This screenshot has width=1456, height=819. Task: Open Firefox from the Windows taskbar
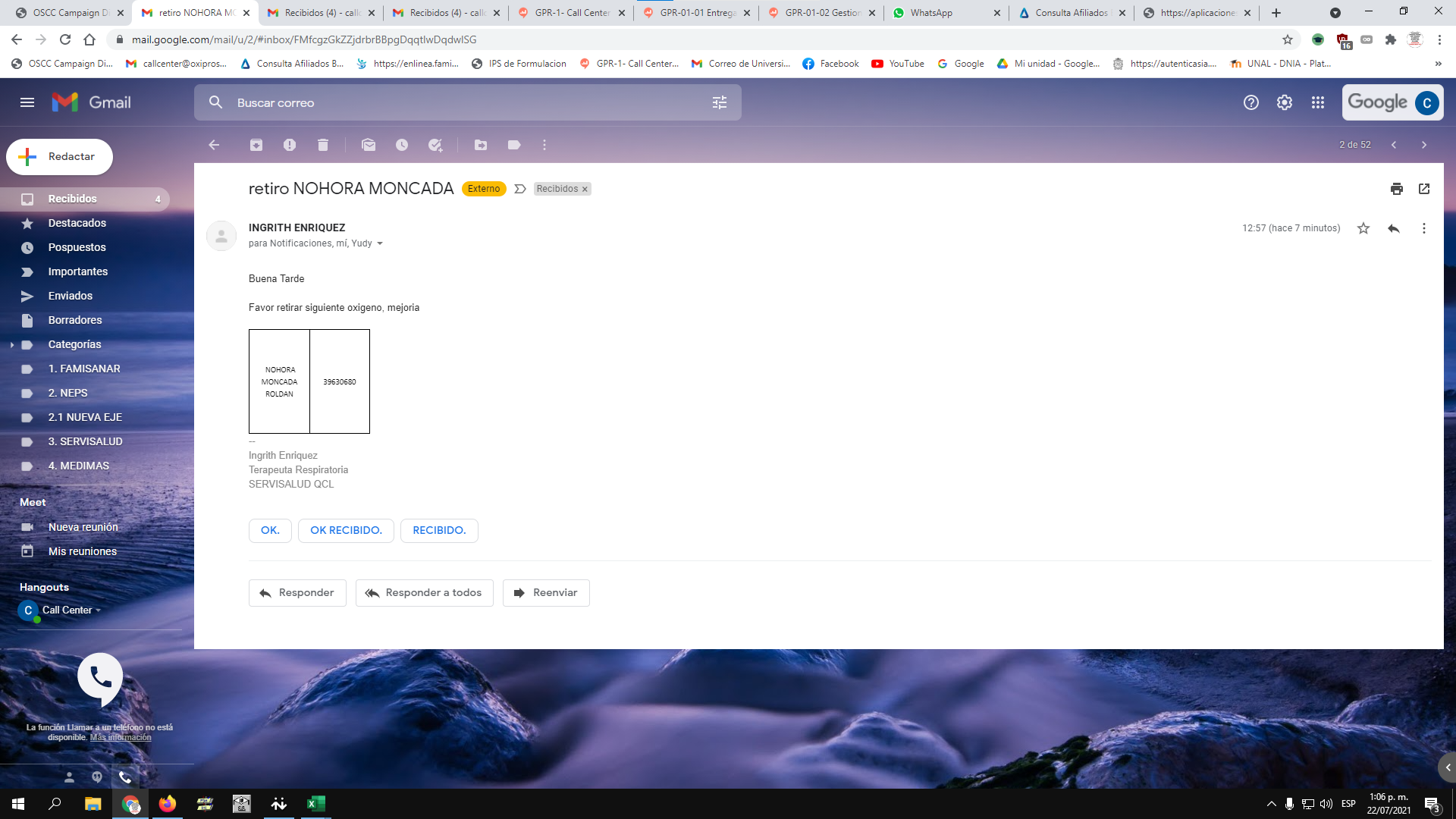tap(168, 804)
